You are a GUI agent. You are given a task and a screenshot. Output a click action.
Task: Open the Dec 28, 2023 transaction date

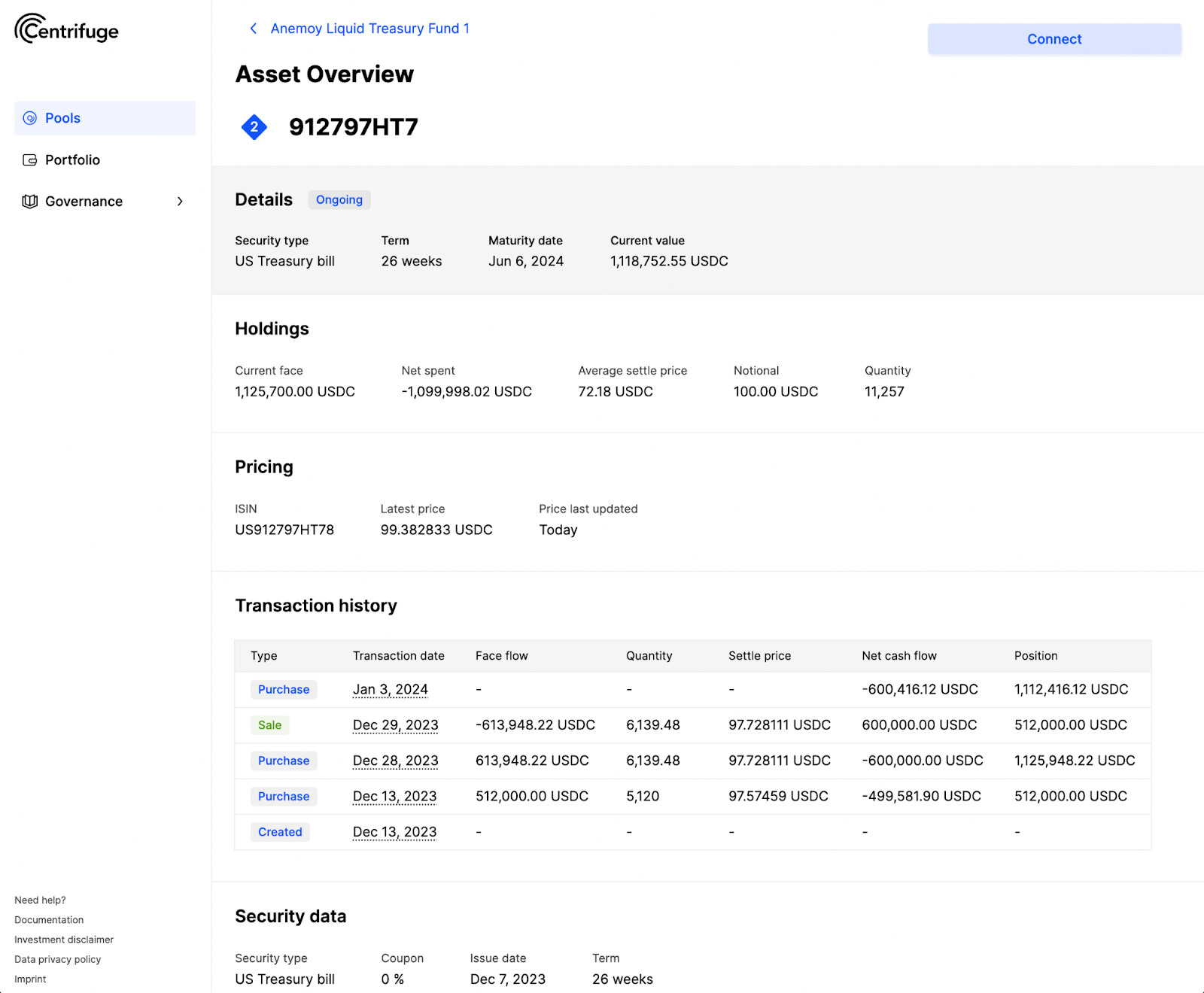pos(395,761)
